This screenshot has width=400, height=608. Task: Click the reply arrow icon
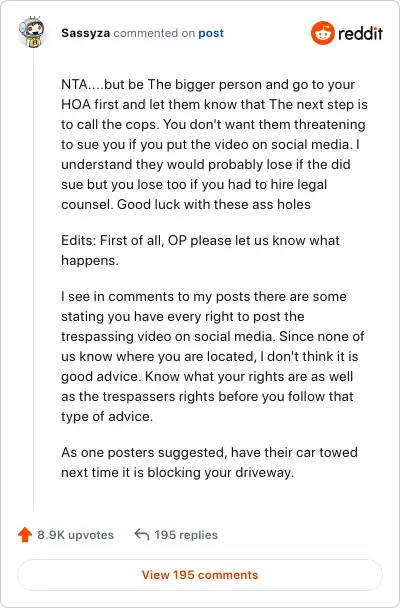coord(142,534)
